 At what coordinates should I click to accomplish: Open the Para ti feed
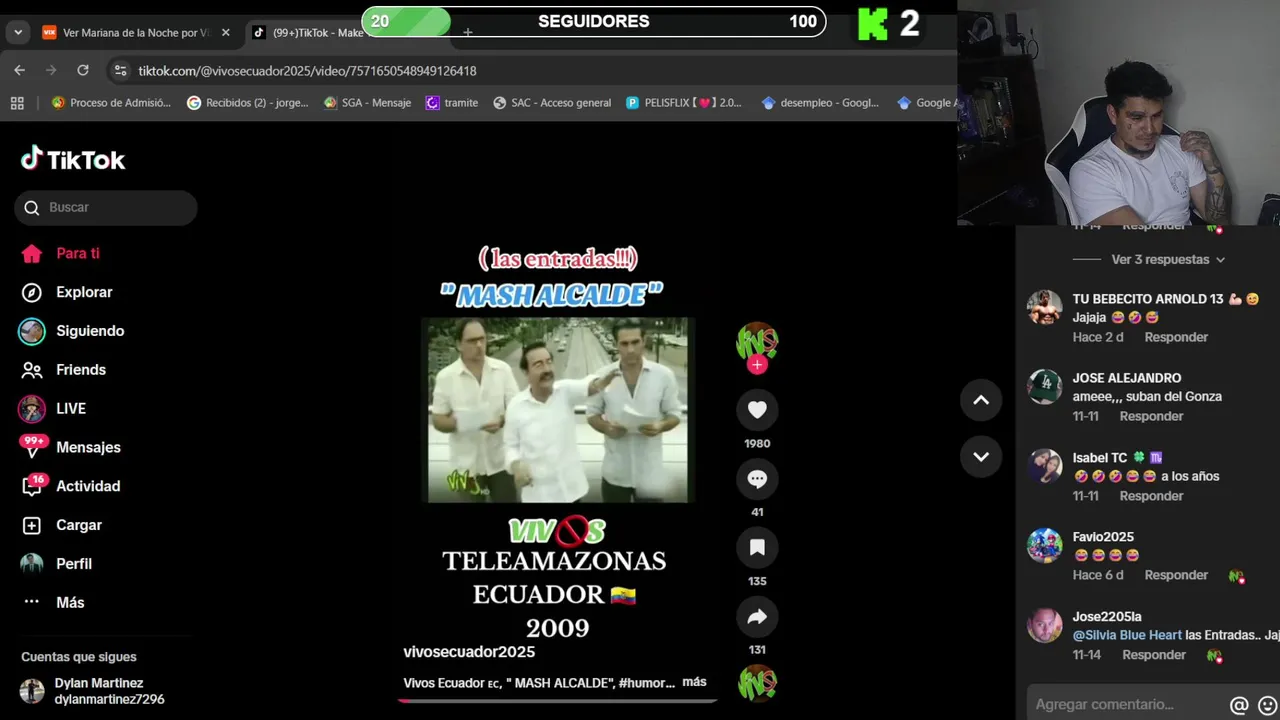[60, 254]
